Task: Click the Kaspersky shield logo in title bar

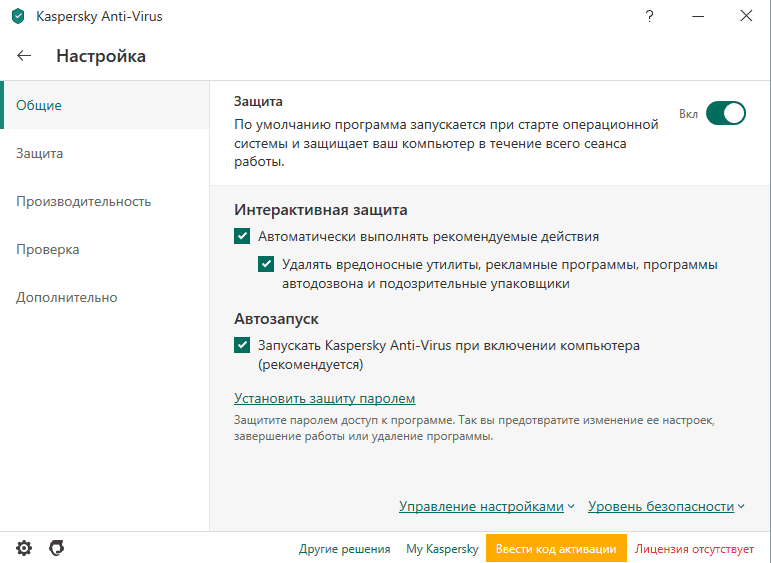Action: point(17,16)
